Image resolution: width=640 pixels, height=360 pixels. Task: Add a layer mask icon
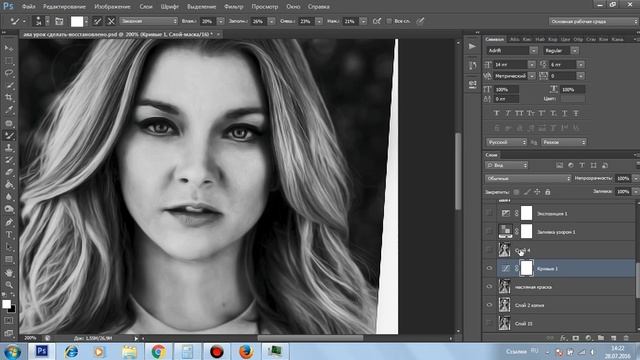pyautogui.click(x=576, y=338)
